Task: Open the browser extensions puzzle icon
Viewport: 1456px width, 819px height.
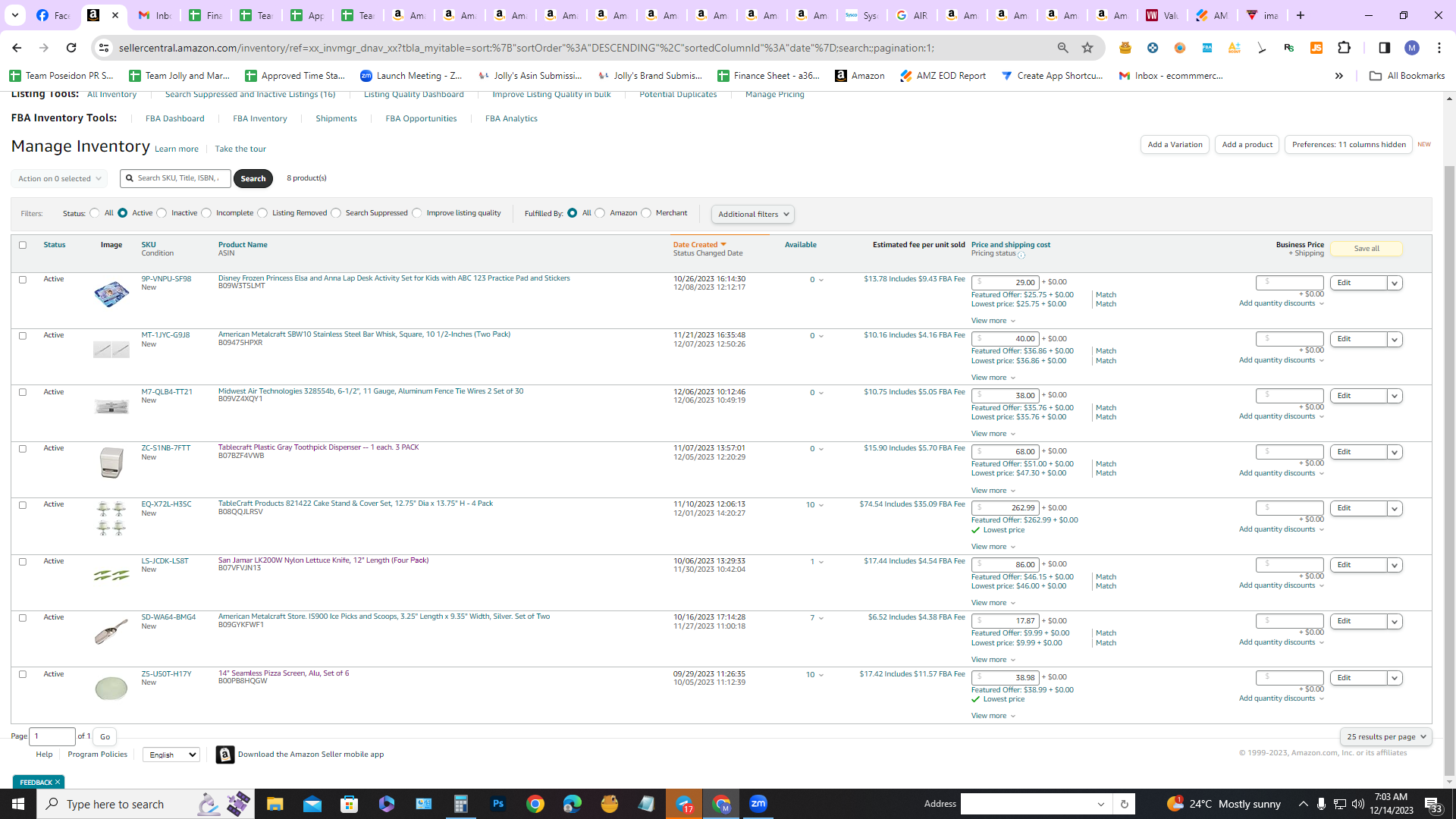Action: click(x=1345, y=48)
